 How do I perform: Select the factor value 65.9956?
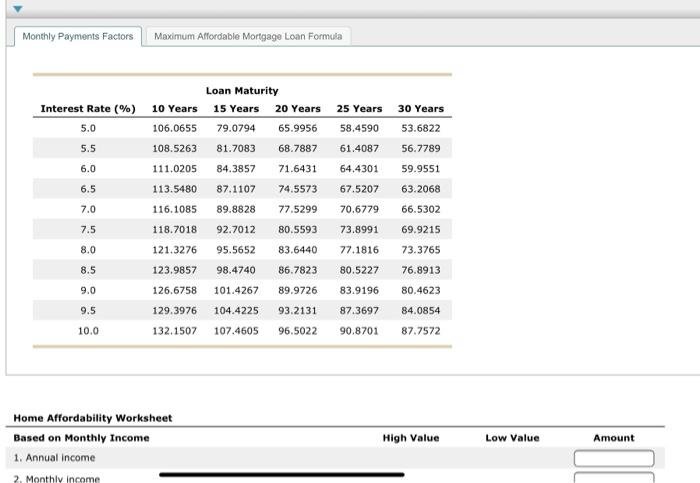tap(298, 128)
